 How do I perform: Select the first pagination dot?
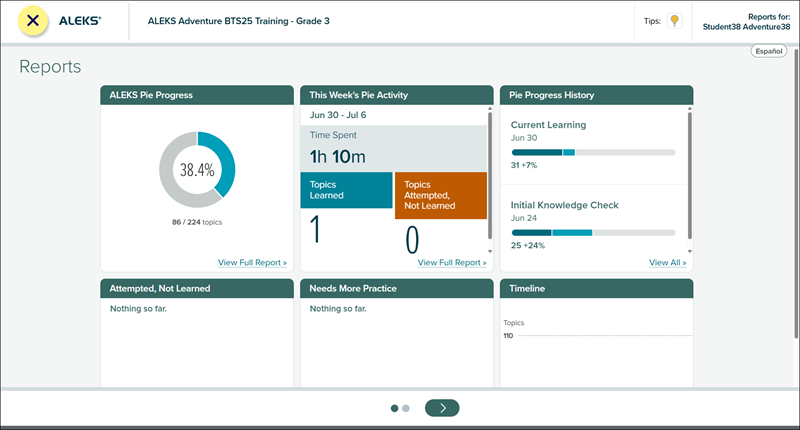[x=395, y=408]
